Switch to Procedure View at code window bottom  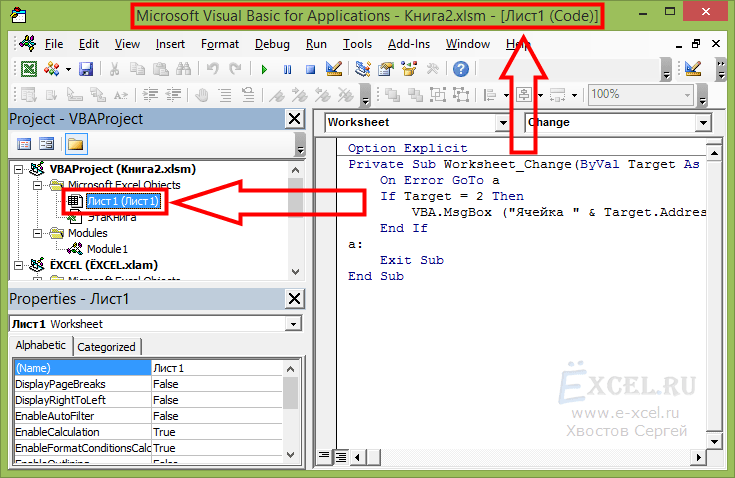click(324, 456)
